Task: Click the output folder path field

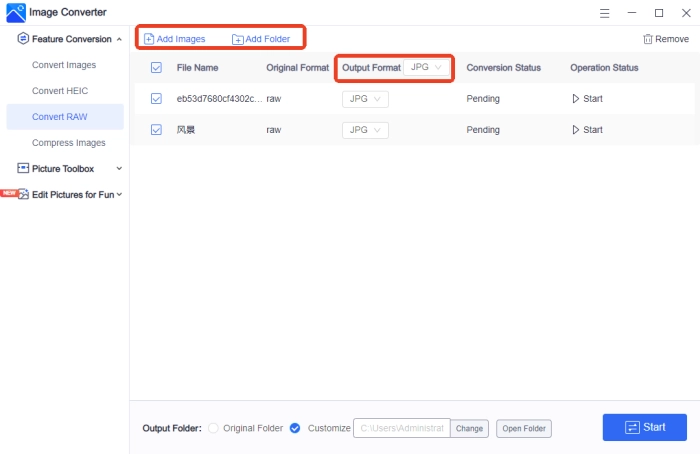Action: pos(401,428)
